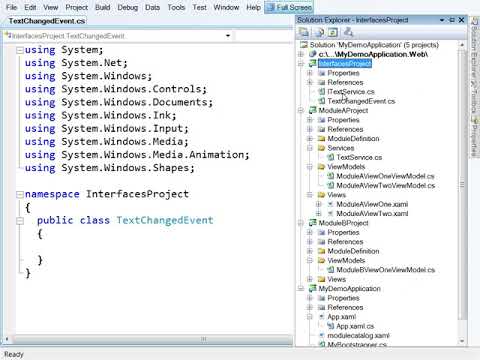Expand ModuleDefinition under ModuleAProject
This screenshot has height=360, width=480.
[310, 138]
